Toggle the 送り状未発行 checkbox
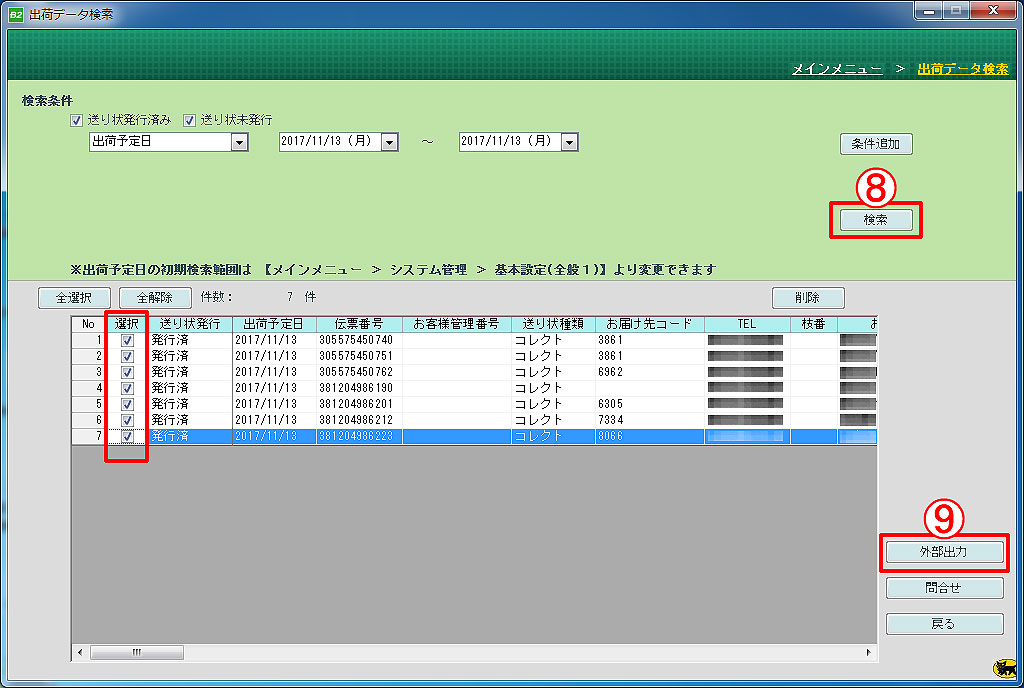 [x=189, y=120]
